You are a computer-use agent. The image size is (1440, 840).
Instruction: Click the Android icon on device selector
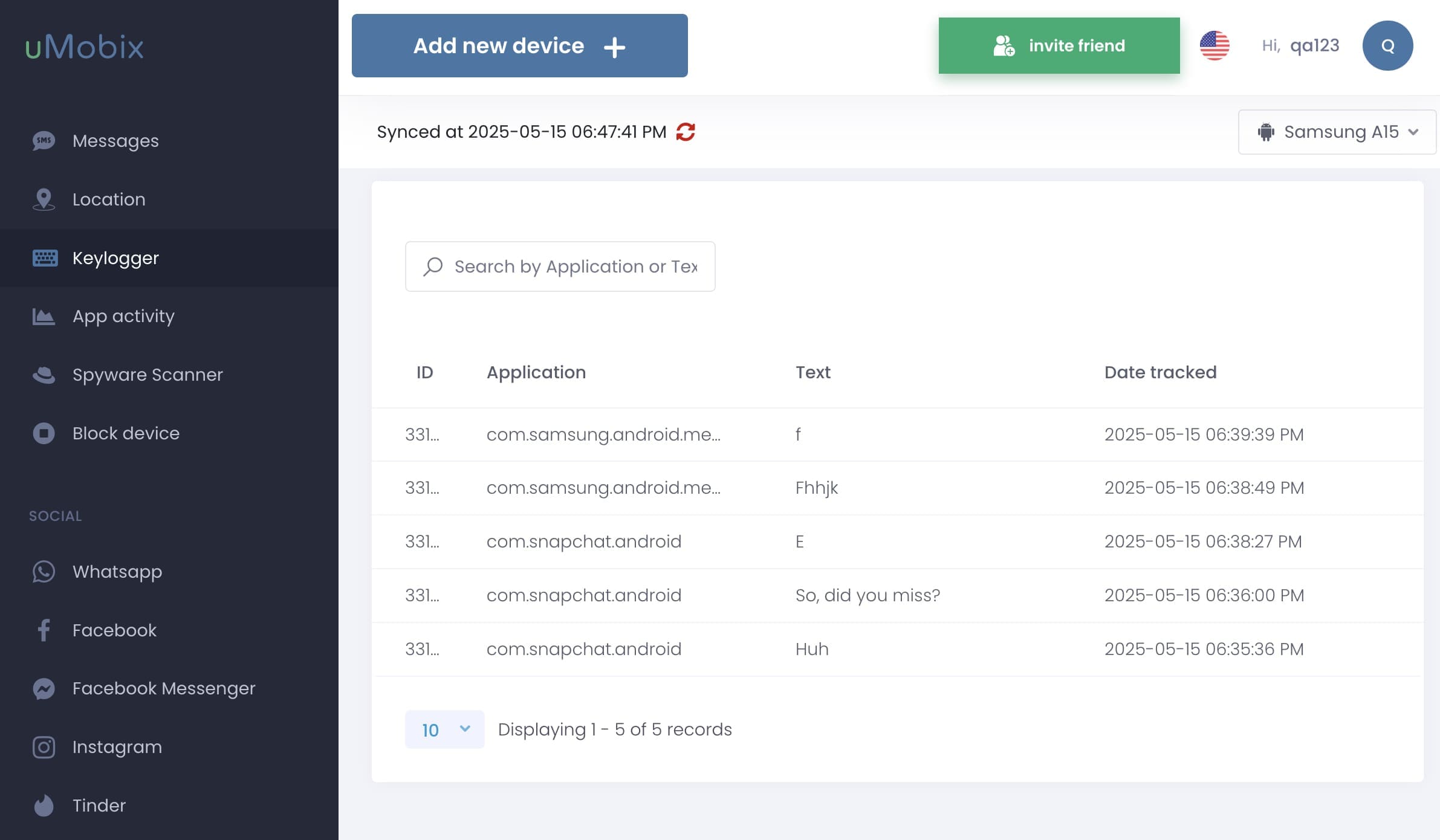1266,132
